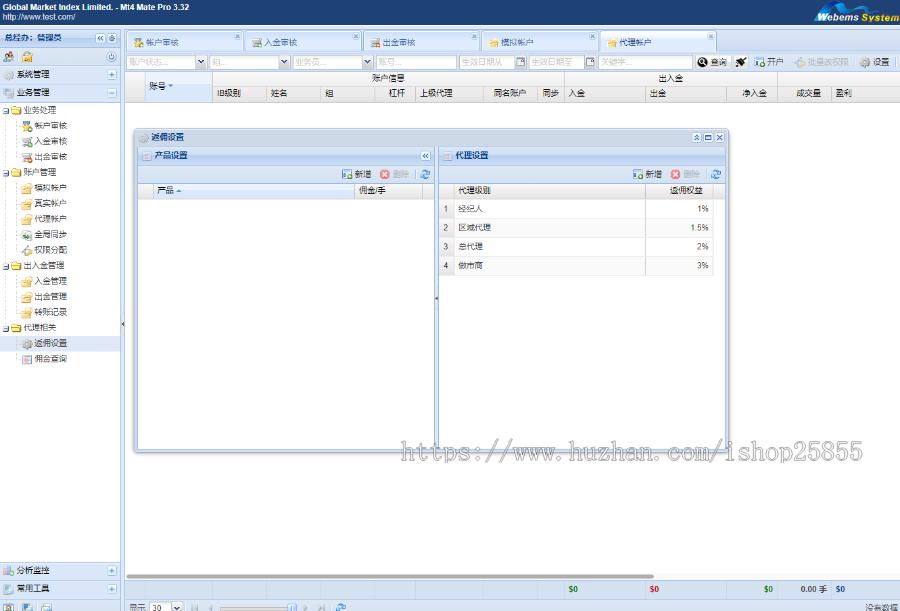Image resolution: width=900 pixels, height=611 pixels.
Task: Open 入金管理 in the sidebar tree
Action: coord(51,281)
